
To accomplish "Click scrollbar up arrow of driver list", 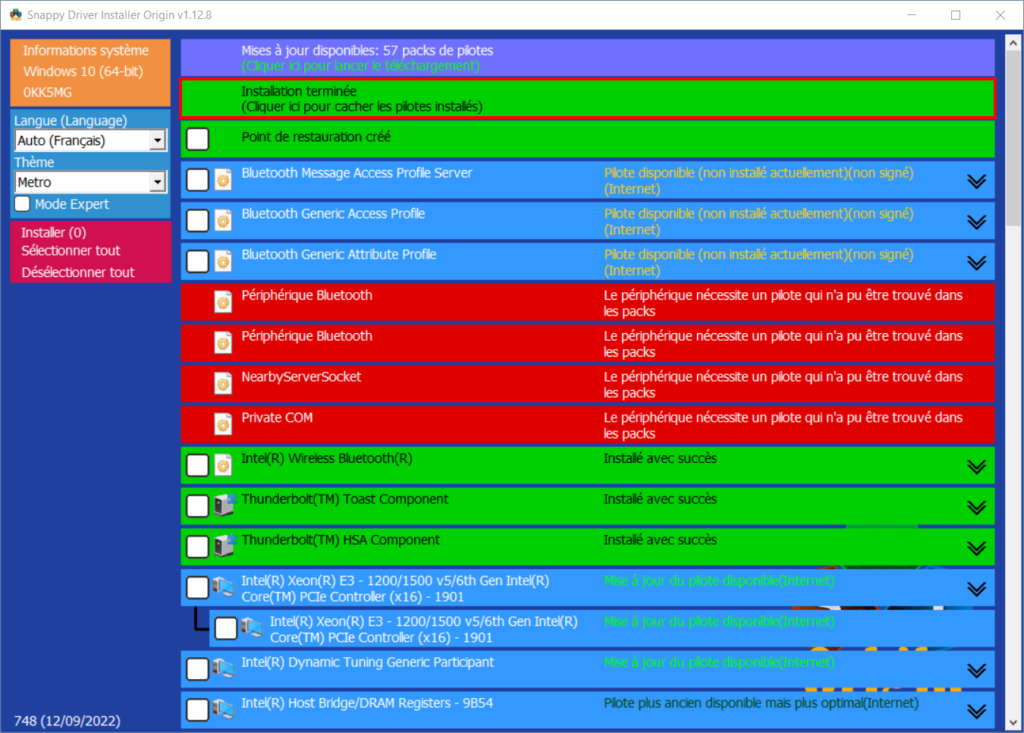I will click(1013, 43).
